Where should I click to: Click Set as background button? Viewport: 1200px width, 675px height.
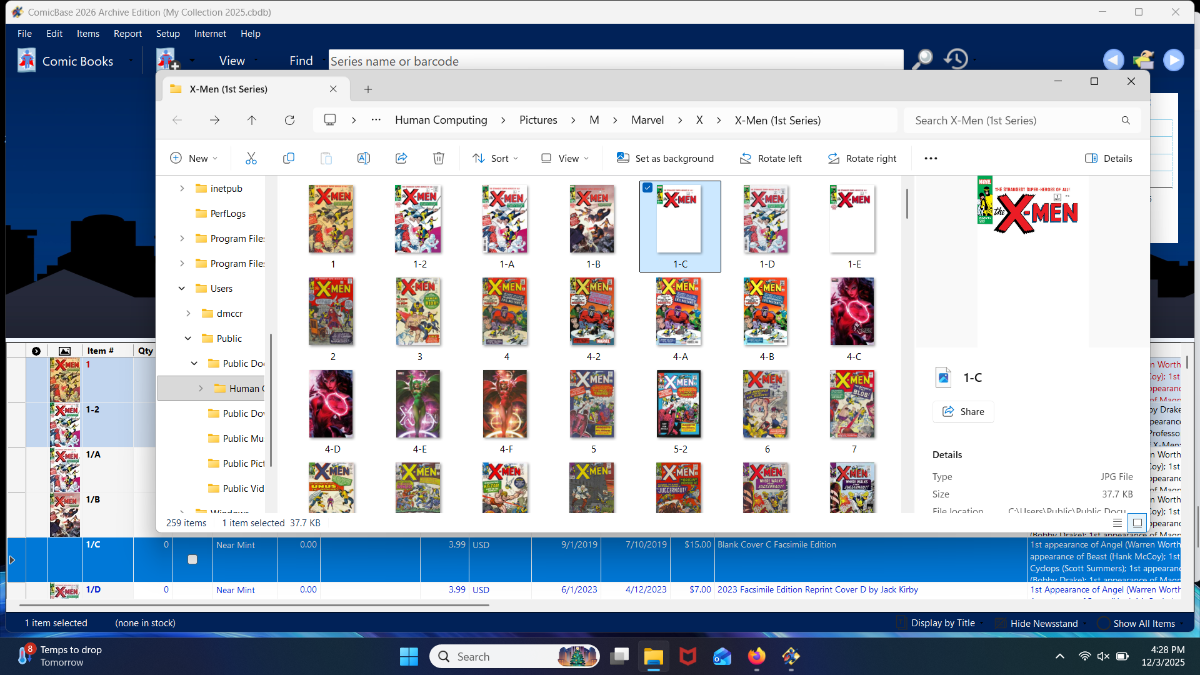click(665, 158)
